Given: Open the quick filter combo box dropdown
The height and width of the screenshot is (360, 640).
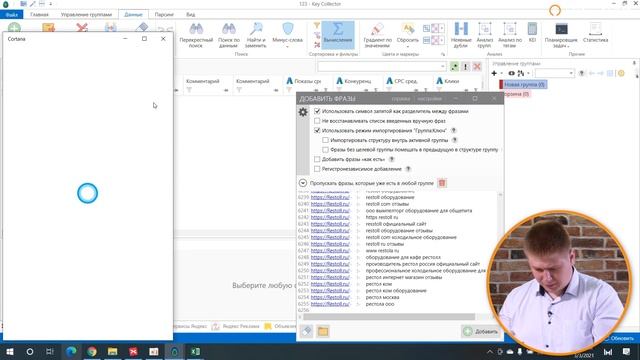Looking at the screenshot, I should click(x=443, y=67).
